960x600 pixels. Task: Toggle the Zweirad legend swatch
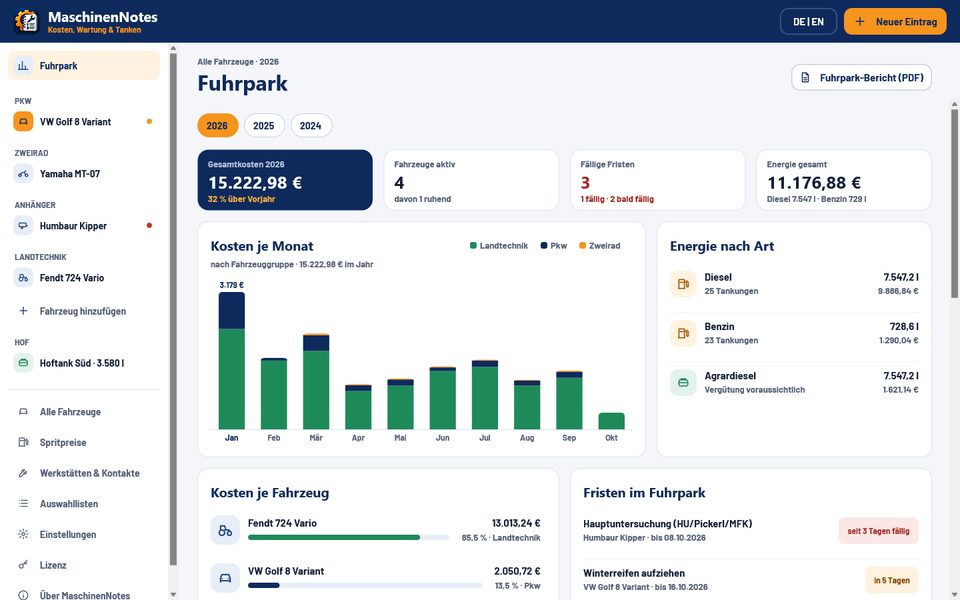click(x=582, y=246)
